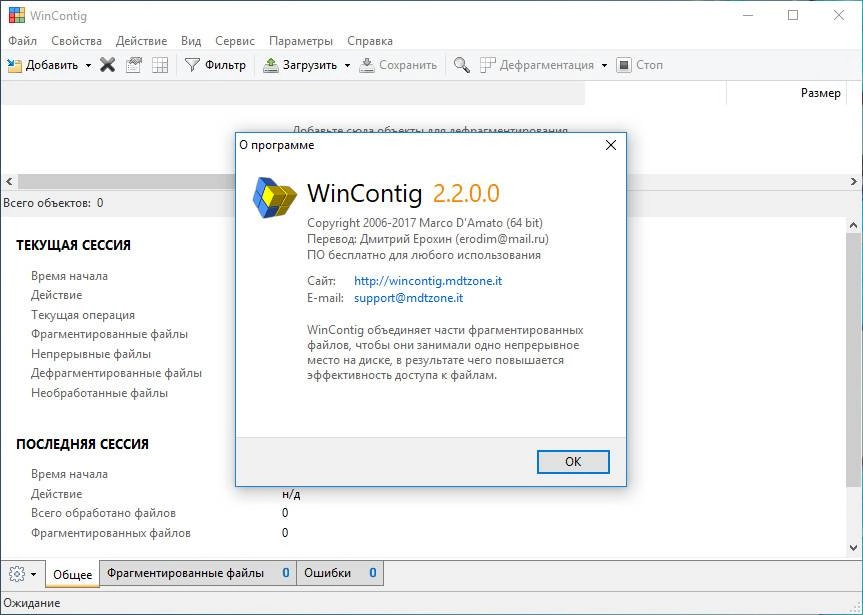Open the Параметры menu
The height and width of the screenshot is (615, 863).
(301, 41)
